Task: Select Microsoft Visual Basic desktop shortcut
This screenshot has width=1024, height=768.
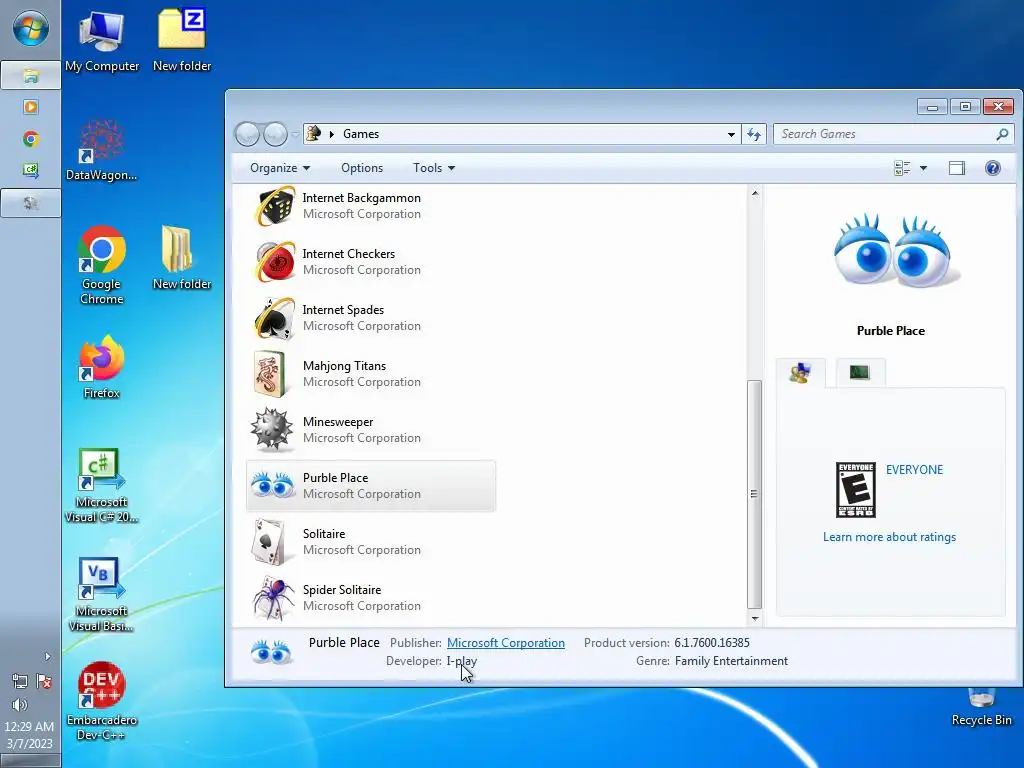Action: [x=102, y=594]
